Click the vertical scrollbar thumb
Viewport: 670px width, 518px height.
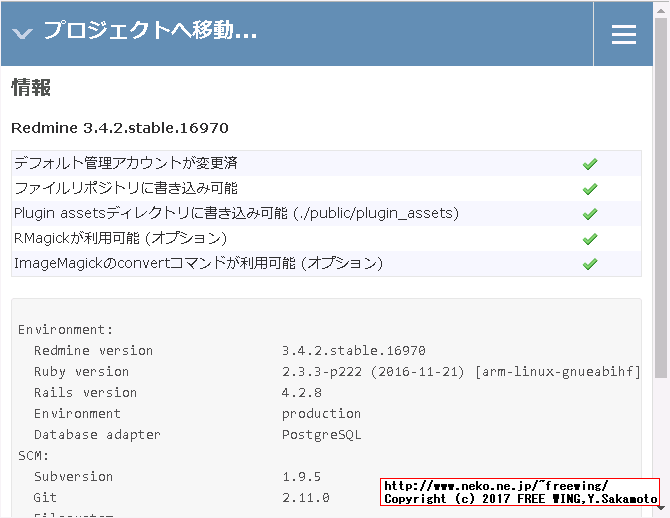[x=661, y=197]
